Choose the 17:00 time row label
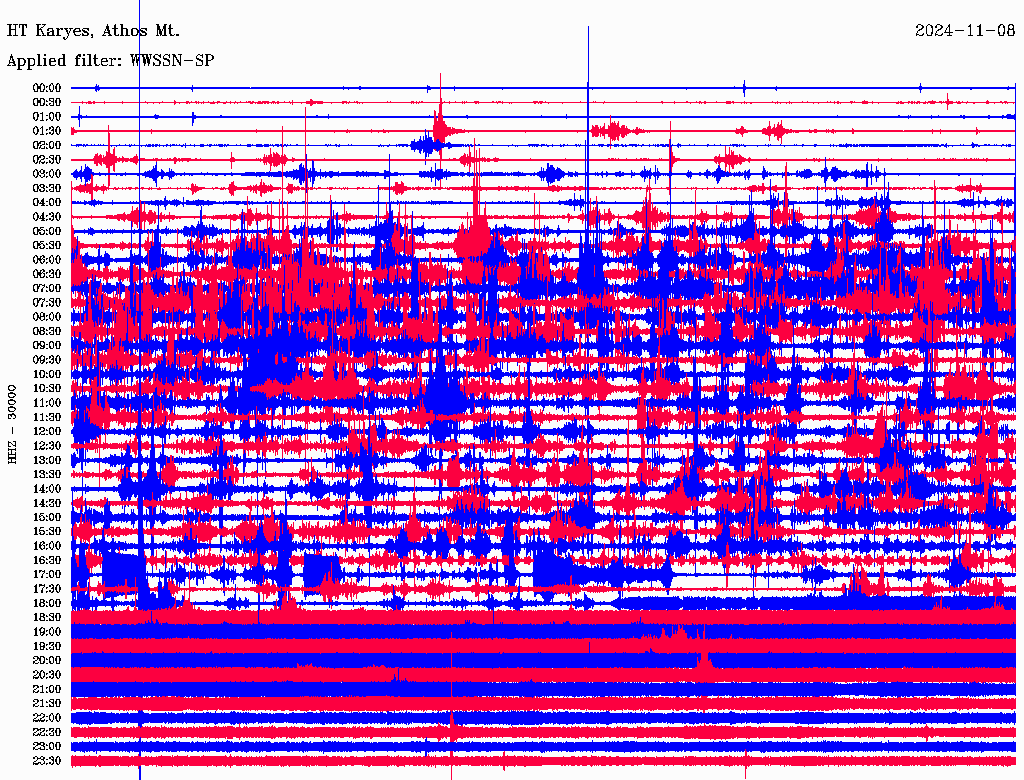The height and width of the screenshot is (780, 1024). point(47,575)
